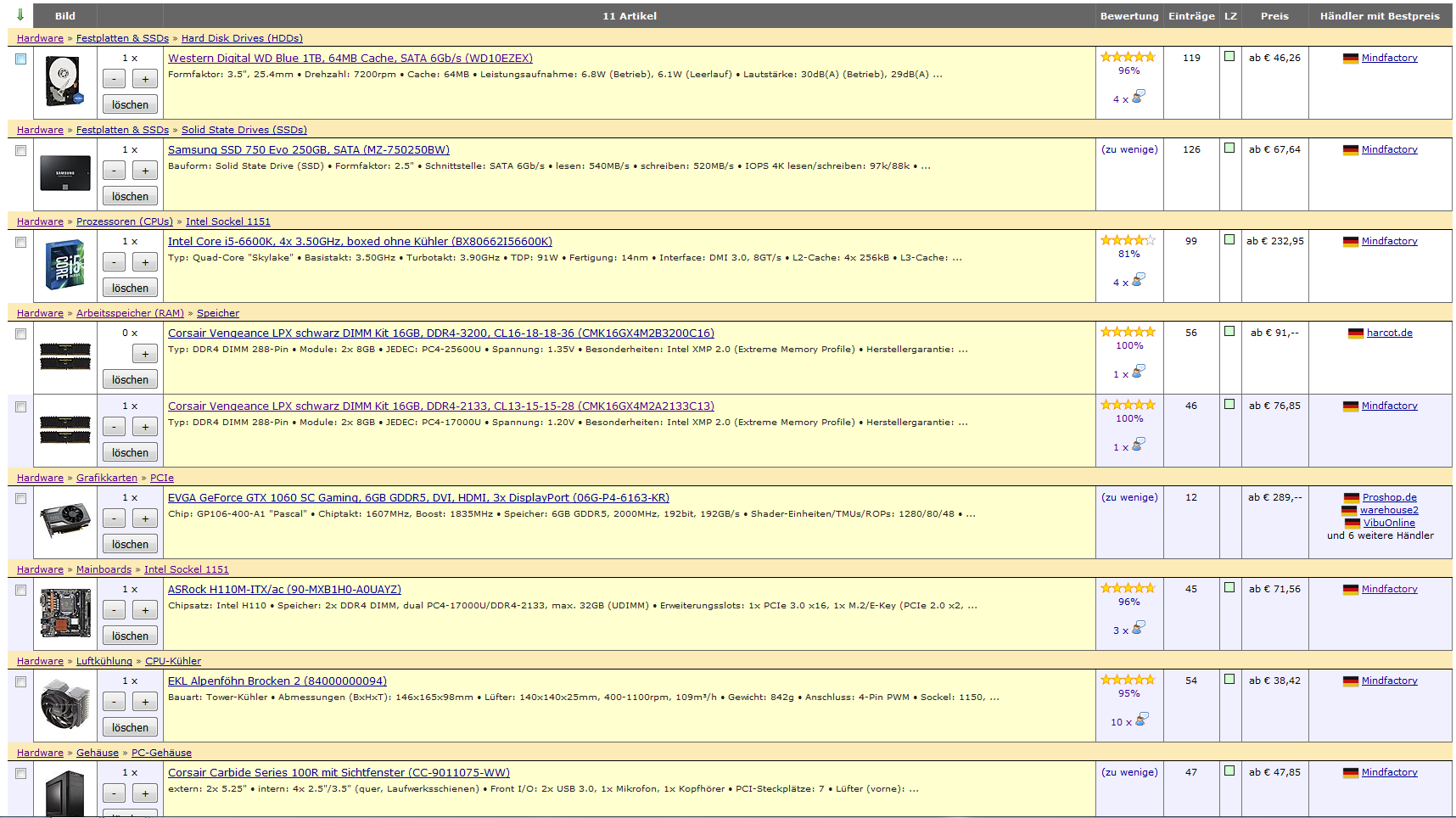Increase quantity of EKL Alpenföhn Brocken 2

pyautogui.click(x=145, y=702)
